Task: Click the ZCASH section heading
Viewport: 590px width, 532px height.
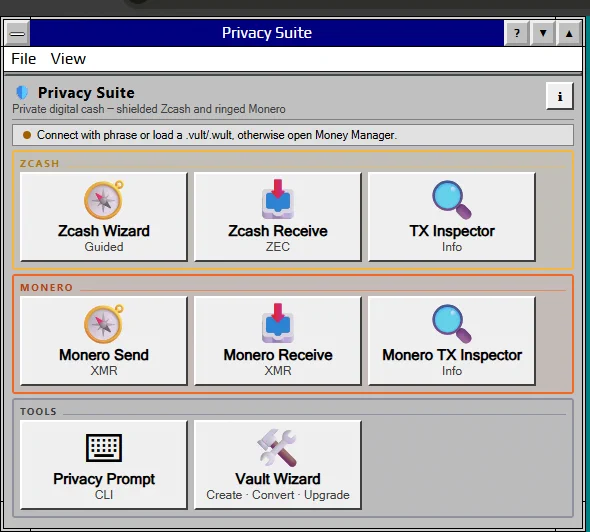Action: pyautogui.click(x=40, y=164)
